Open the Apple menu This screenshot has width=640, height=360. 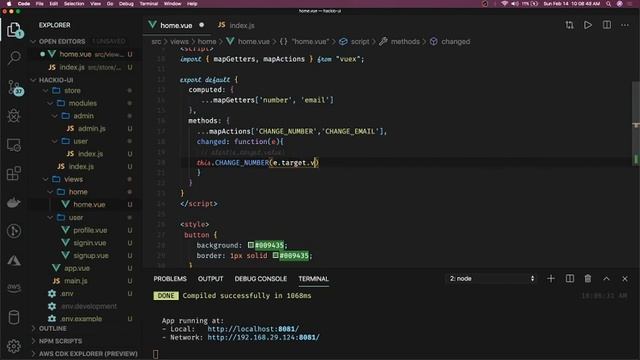tap(9, 4)
